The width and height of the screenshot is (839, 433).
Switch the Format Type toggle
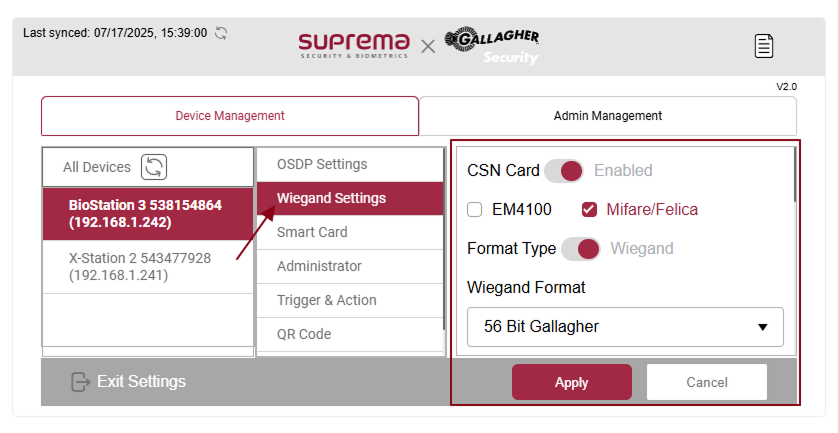pos(581,248)
